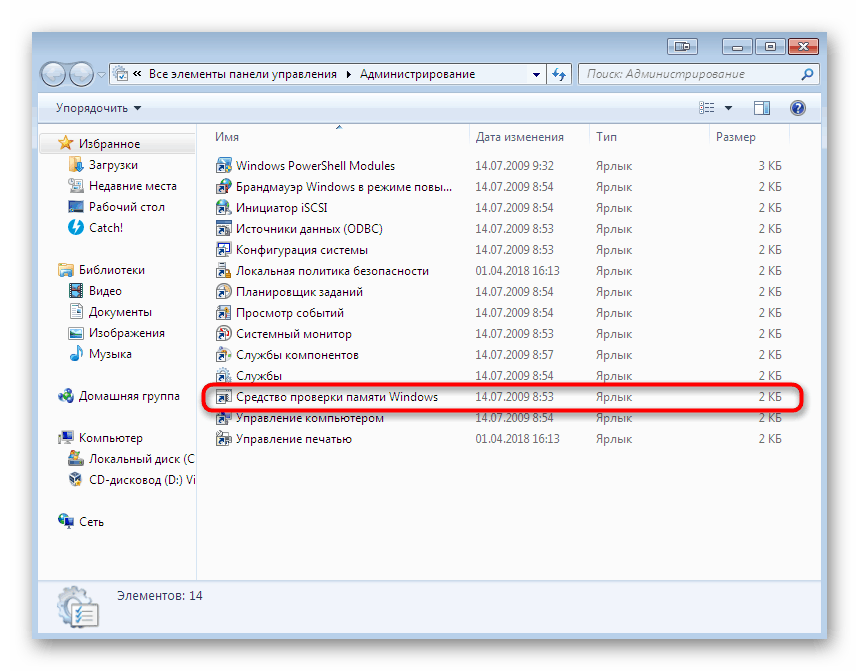Open the Упорядочить dropdown menu
Viewport: 859px width, 671px height.
coord(98,108)
